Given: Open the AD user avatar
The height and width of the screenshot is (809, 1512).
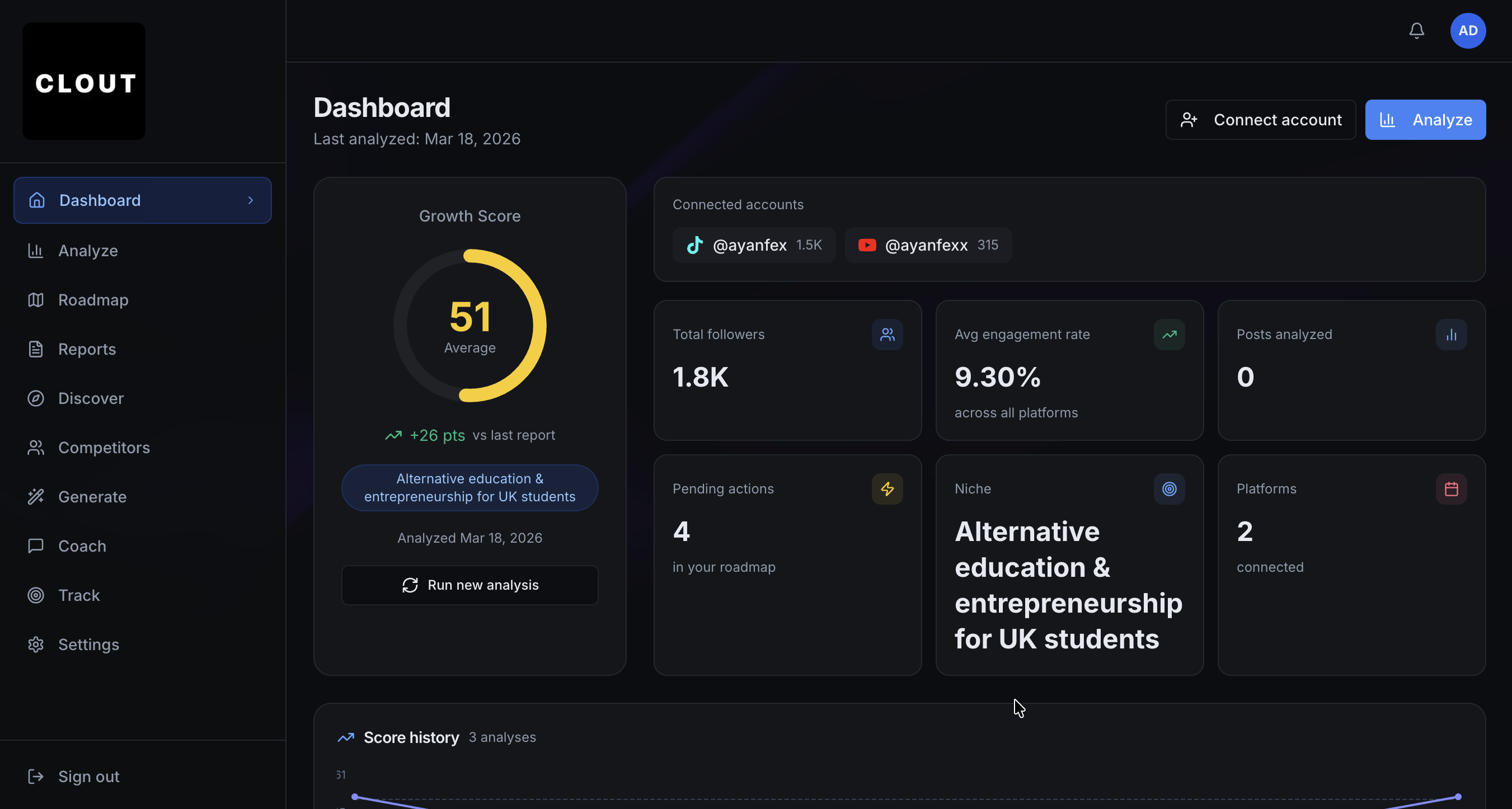Looking at the screenshot, I should (x=1467, y=31).
